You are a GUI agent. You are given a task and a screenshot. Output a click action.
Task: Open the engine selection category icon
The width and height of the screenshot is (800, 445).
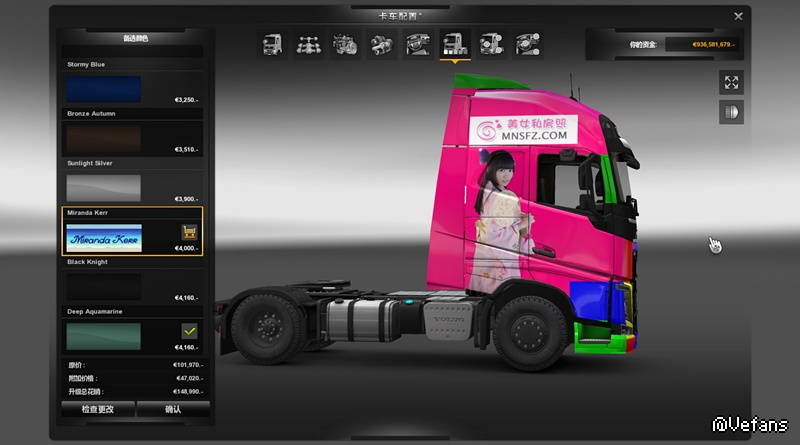pyautogui.click(x=345, y=44)
